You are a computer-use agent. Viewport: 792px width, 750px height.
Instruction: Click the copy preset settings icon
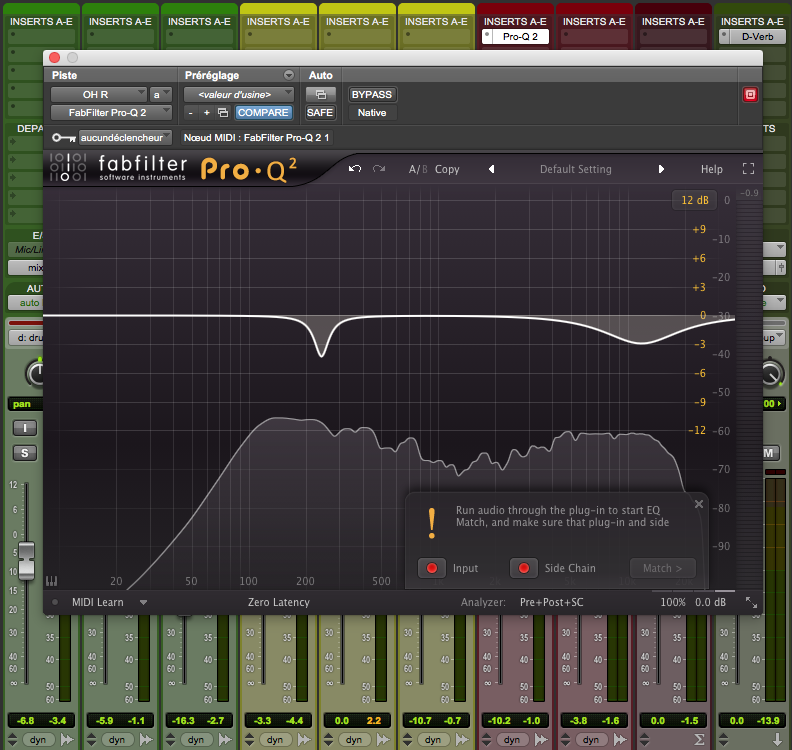pyautogui.click(x=223, y=113)
